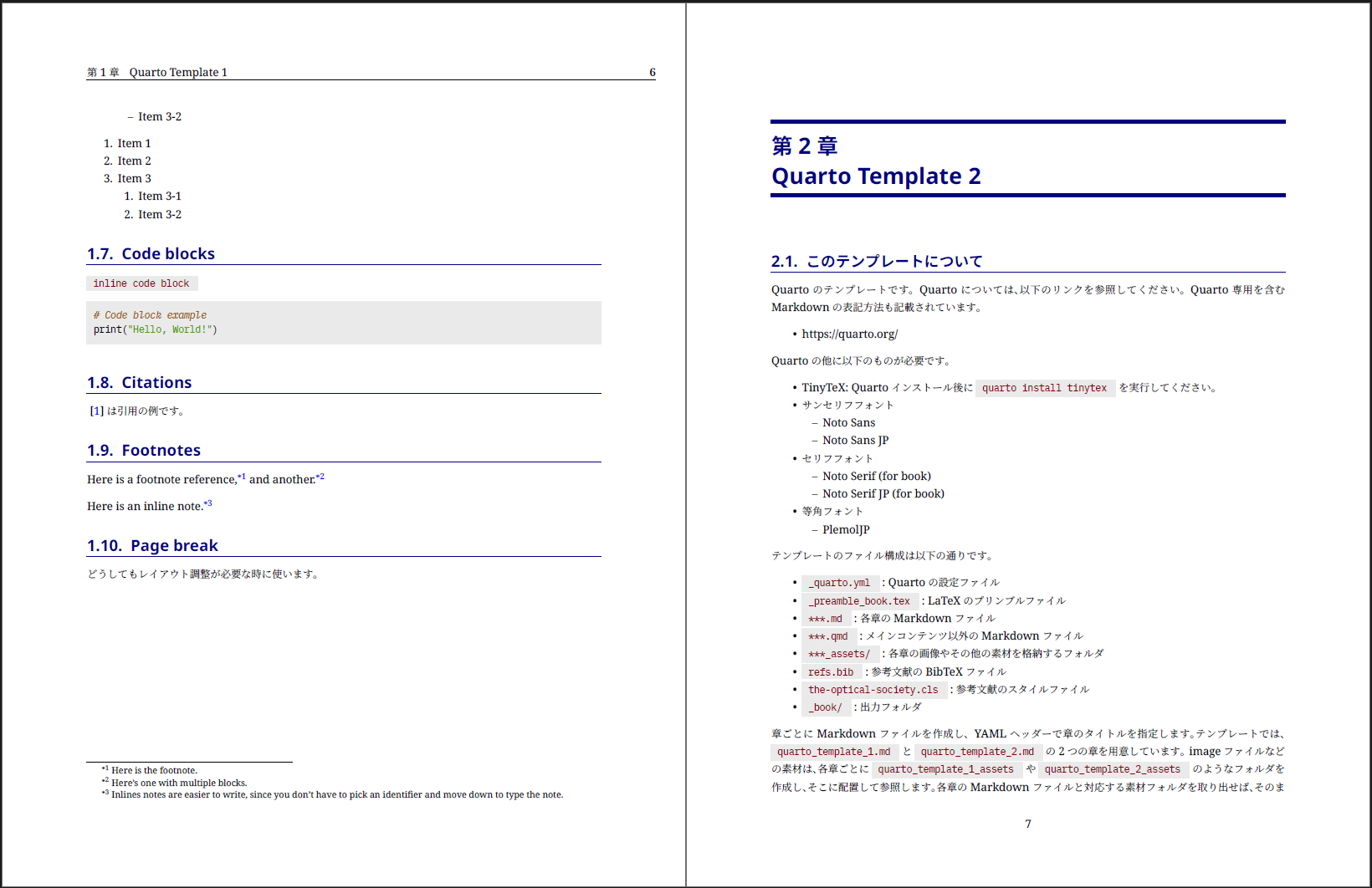
Task: Click the 'テンプレートのファイル構成は以下の通りです。' sentence
Action: pyautogui.click(x=883, y=555)
